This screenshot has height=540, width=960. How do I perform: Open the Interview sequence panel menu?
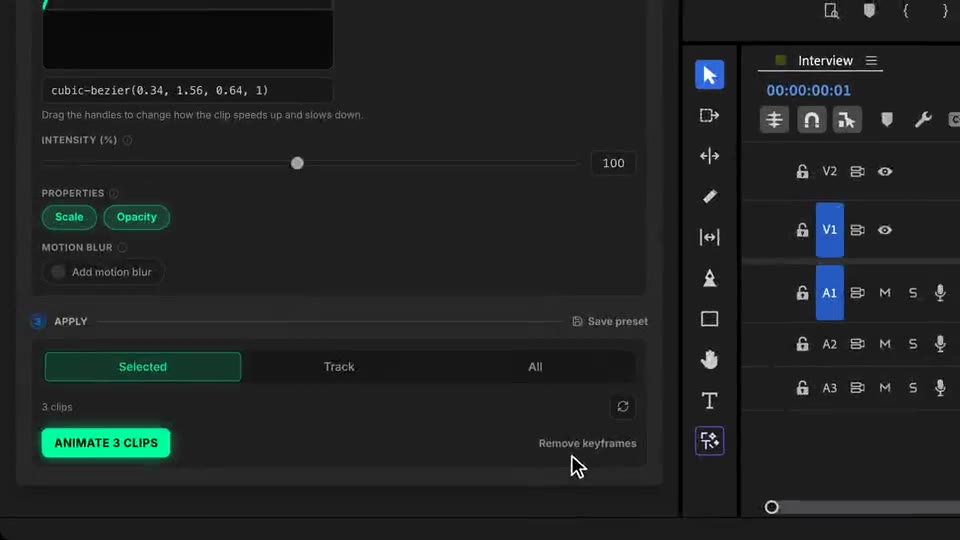(871, 61)
